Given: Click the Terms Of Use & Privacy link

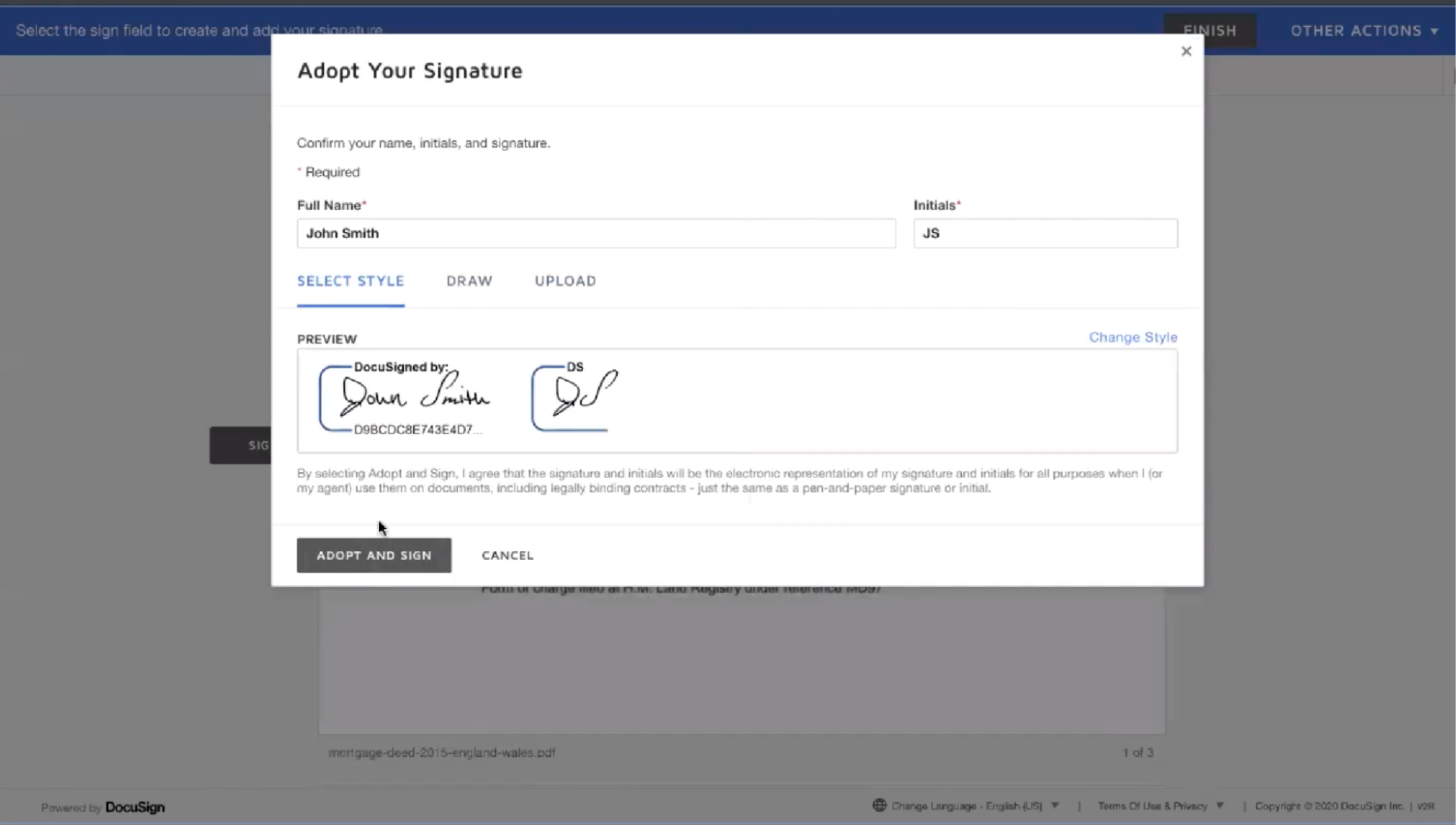Looking at the screenshot, I should tap(1153, 805).
